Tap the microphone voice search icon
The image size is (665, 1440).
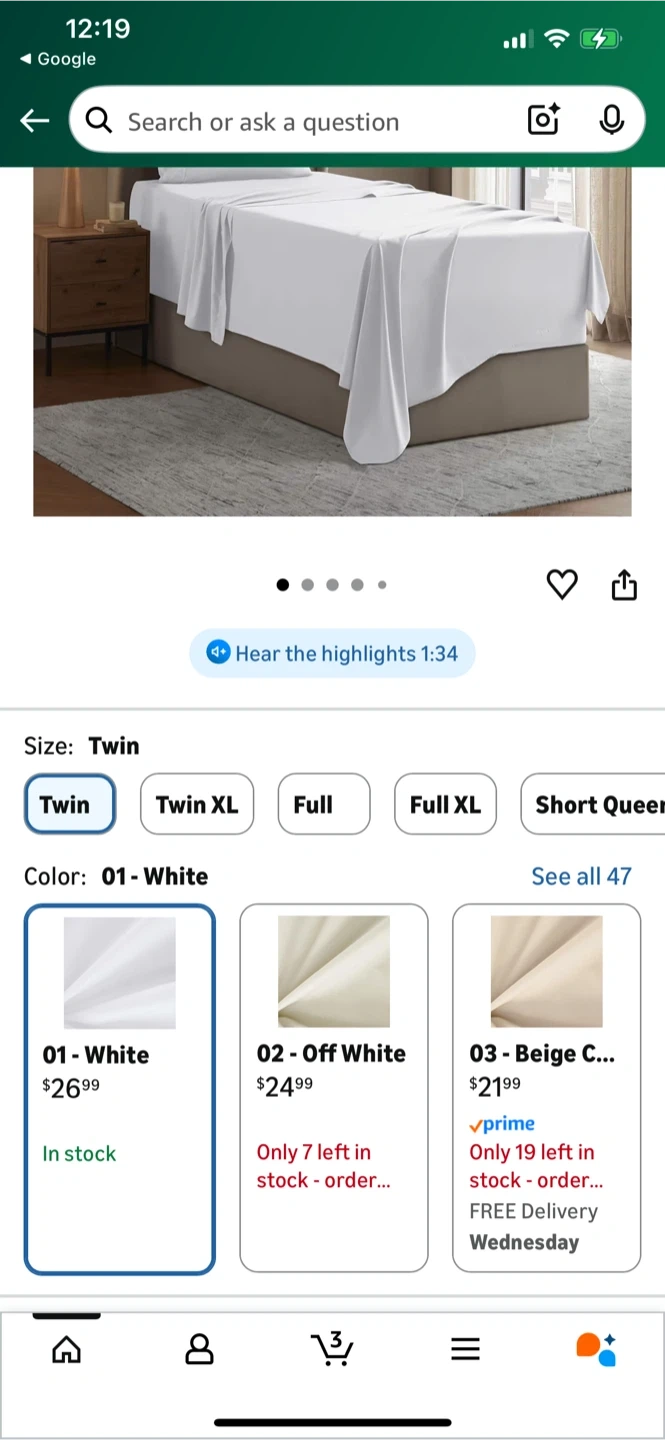click(612, 120)
